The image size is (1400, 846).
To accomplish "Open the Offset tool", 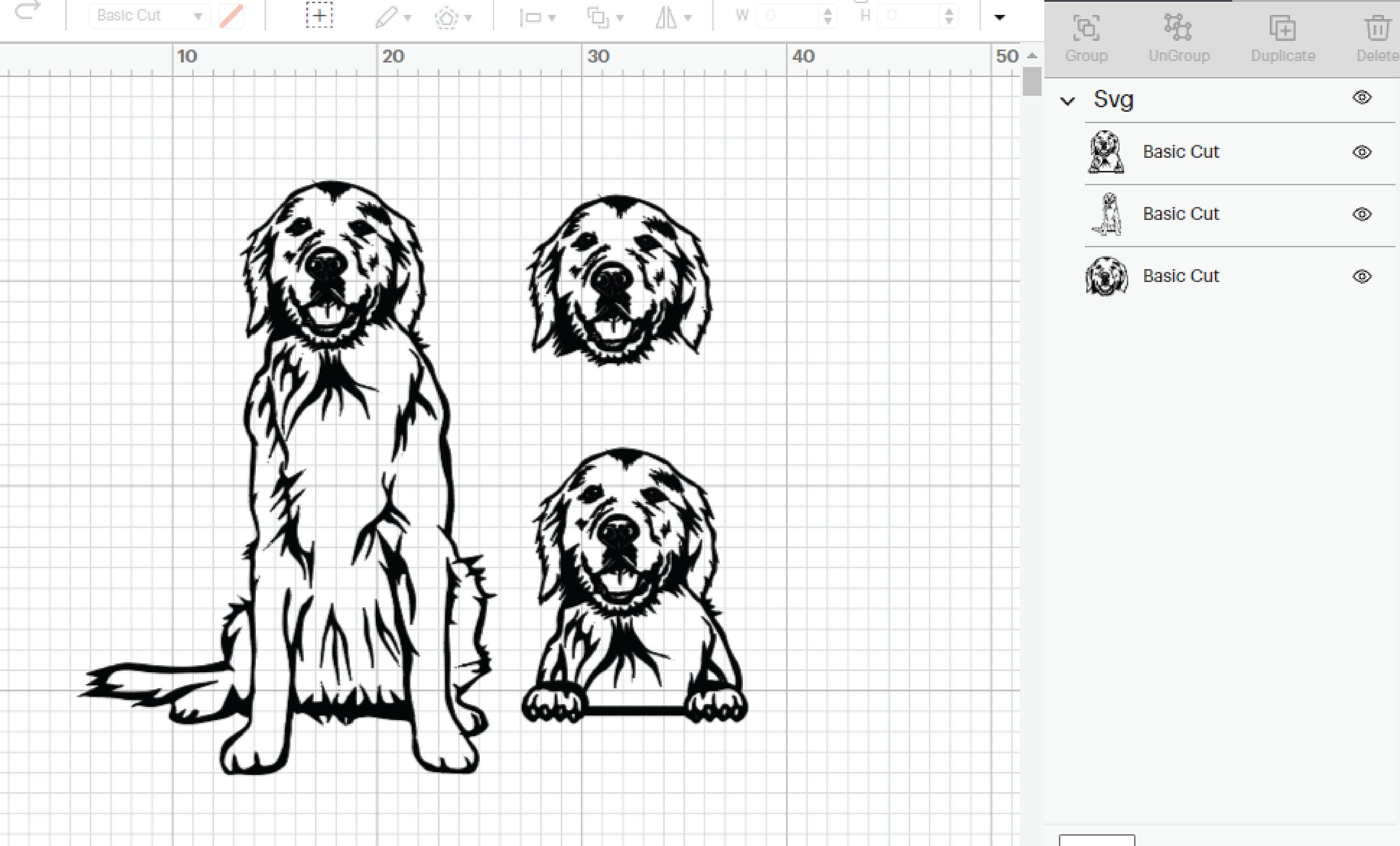I will 454,18.
